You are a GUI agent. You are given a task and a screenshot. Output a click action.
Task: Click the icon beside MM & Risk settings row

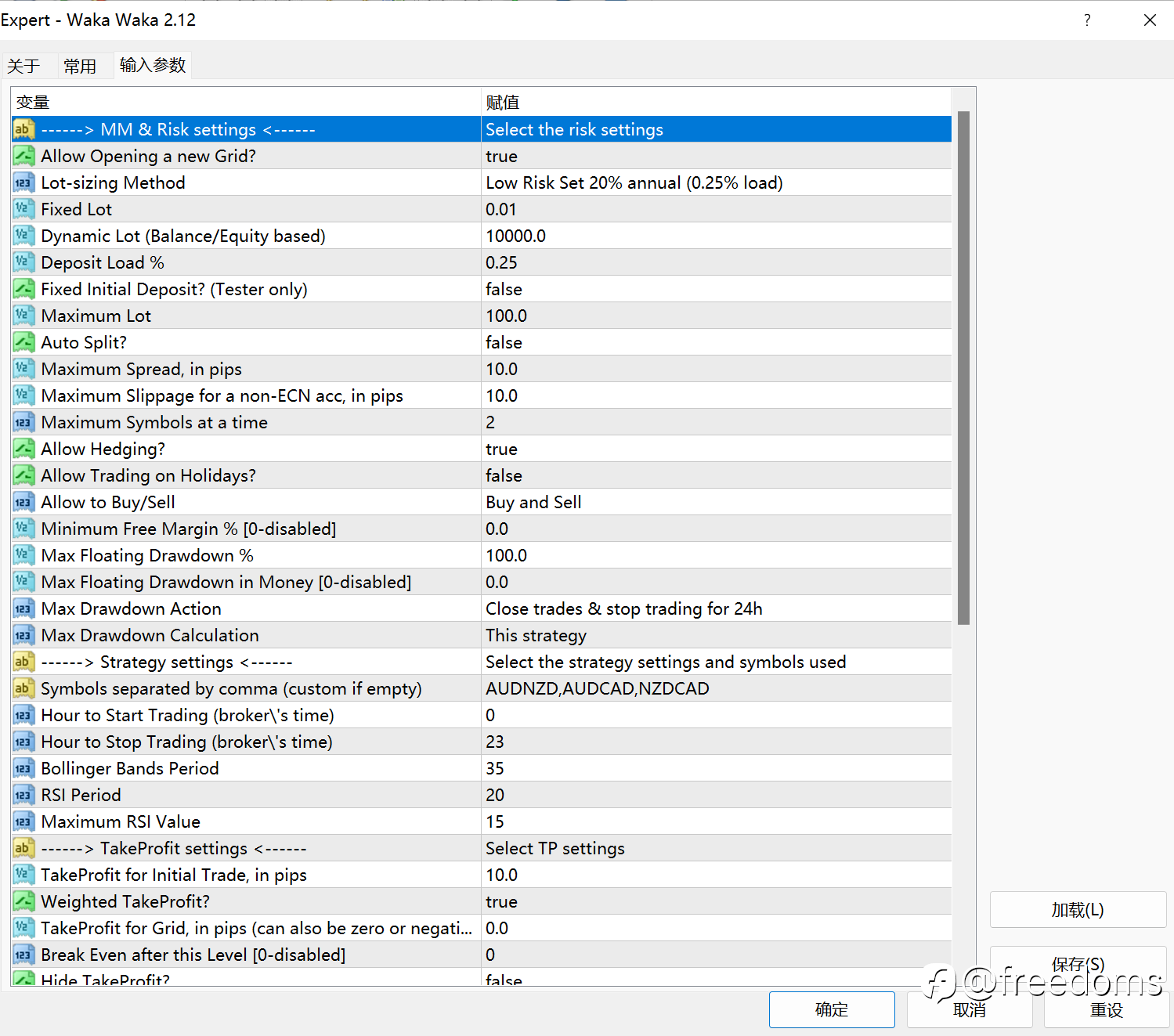tap(23, 129)
